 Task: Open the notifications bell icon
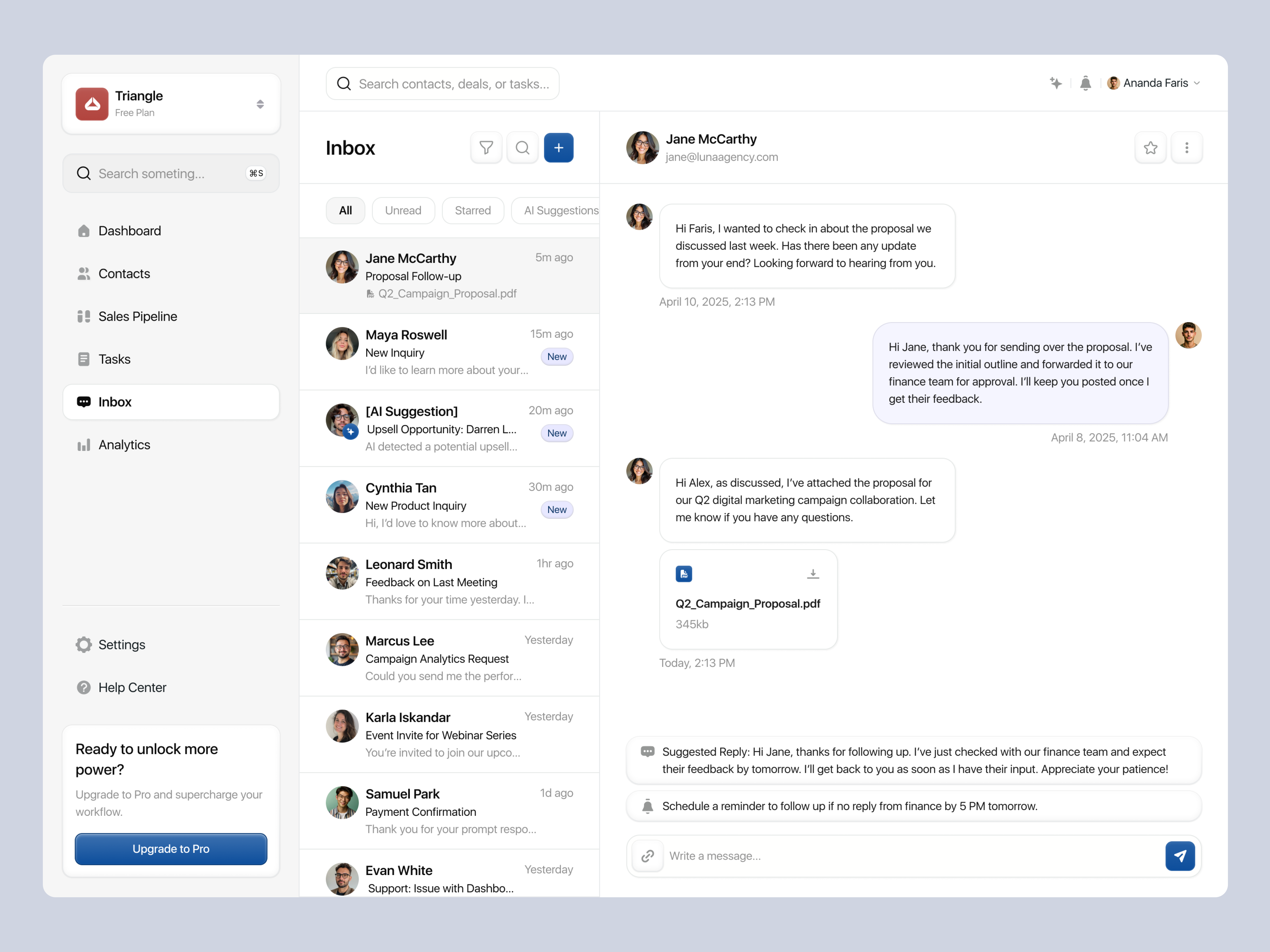[1085, 83]
